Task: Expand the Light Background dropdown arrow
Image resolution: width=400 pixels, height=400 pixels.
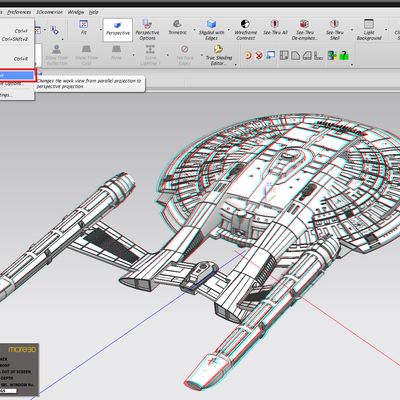Action: [x=386, y=29]
